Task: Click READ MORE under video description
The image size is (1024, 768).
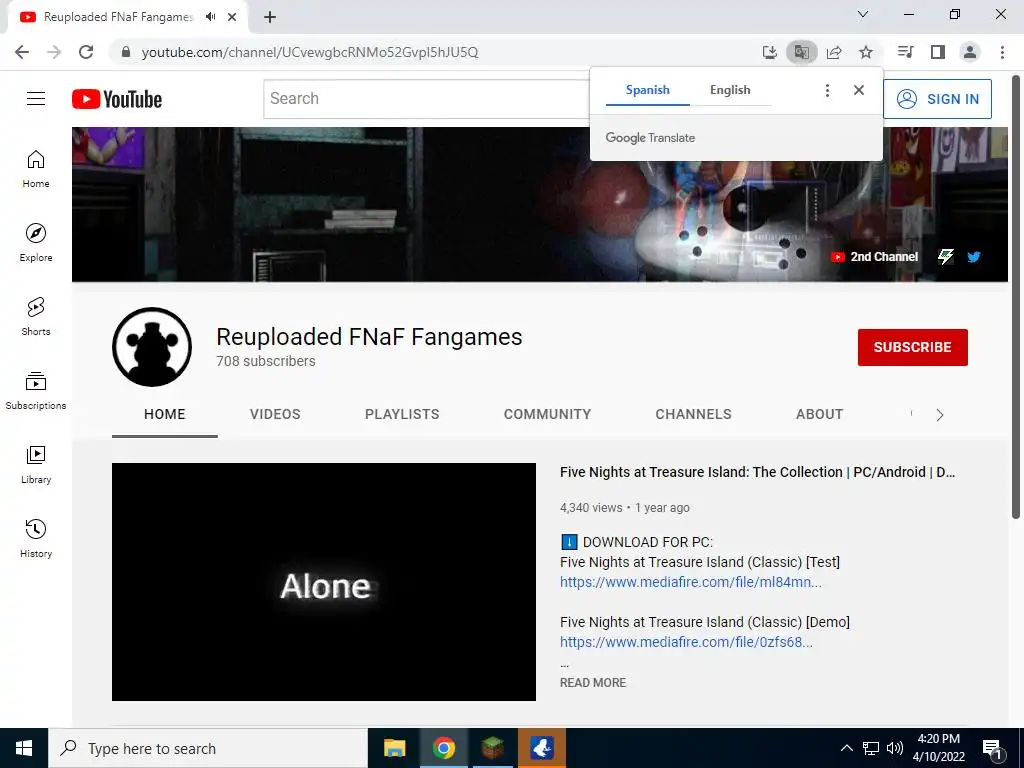Action: pos(593,682)
